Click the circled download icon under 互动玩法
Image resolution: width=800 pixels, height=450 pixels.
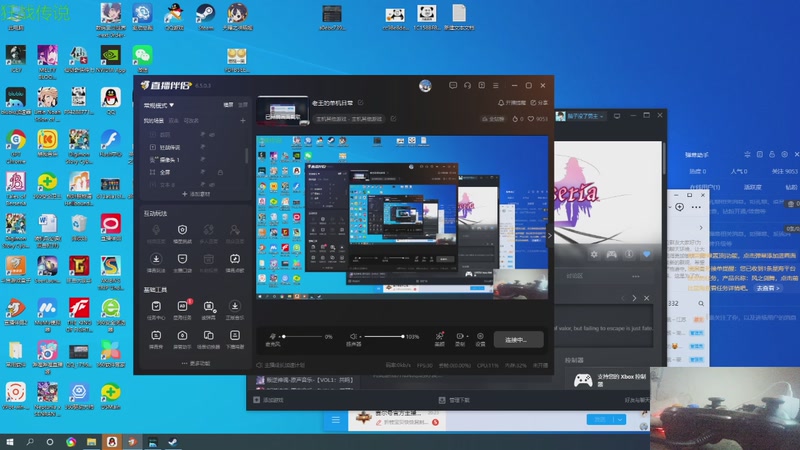pos(156,259)
